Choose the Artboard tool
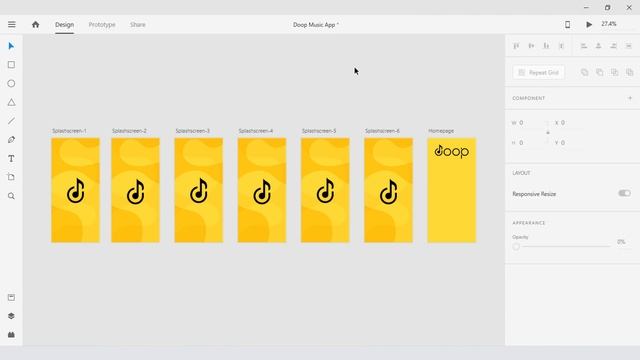This screenshot has width=640, height=360. 11,177
